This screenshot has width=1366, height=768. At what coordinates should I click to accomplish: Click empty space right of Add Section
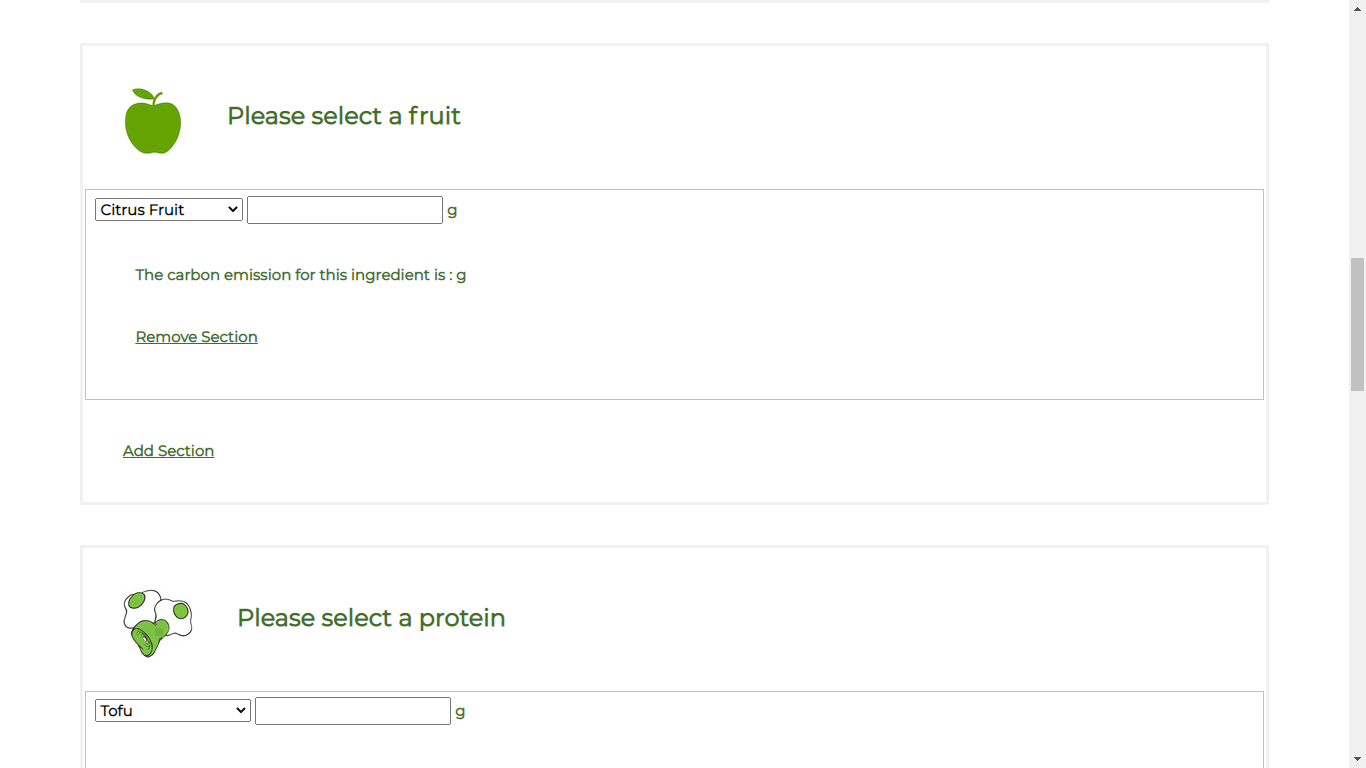click(x=700, y=451)
